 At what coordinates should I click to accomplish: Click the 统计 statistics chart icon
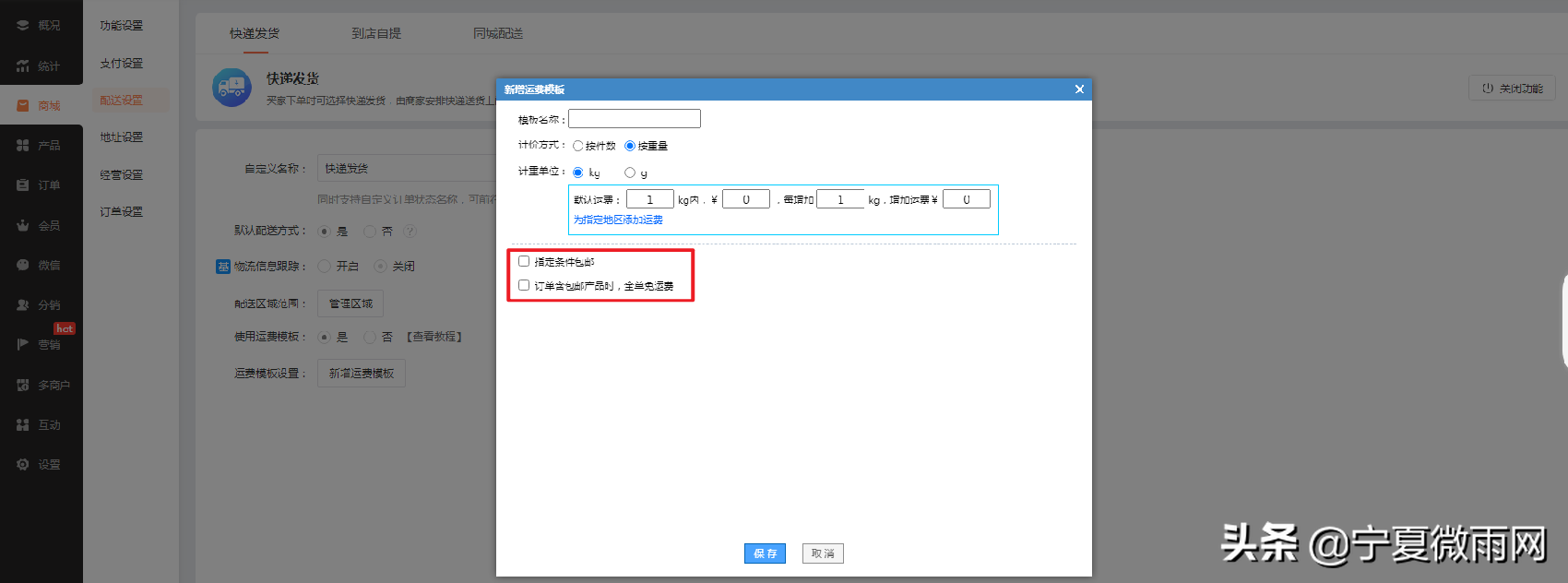pos(23,65)
